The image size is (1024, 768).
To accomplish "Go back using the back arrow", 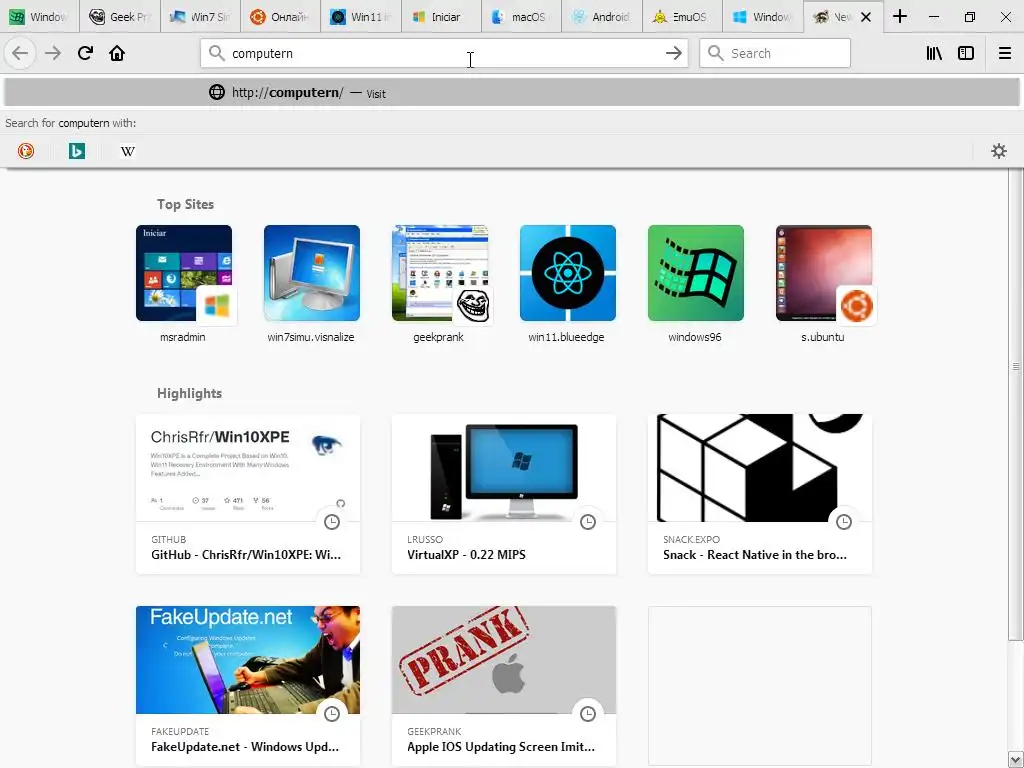I will pyautogui.click(x=20, y=54).
